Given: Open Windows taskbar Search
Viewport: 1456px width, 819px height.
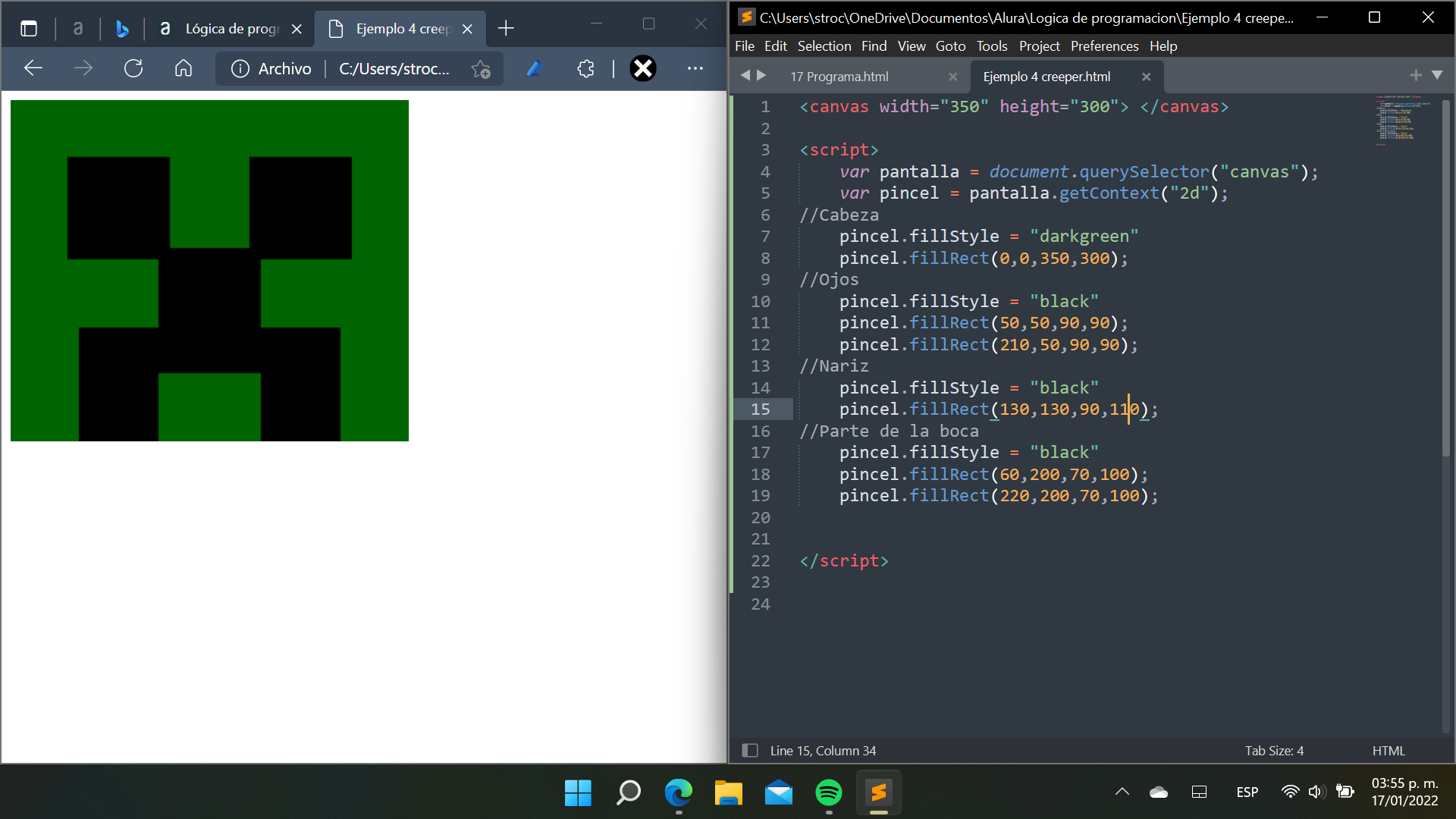Looking at the screenshot, I should [628, 793].
